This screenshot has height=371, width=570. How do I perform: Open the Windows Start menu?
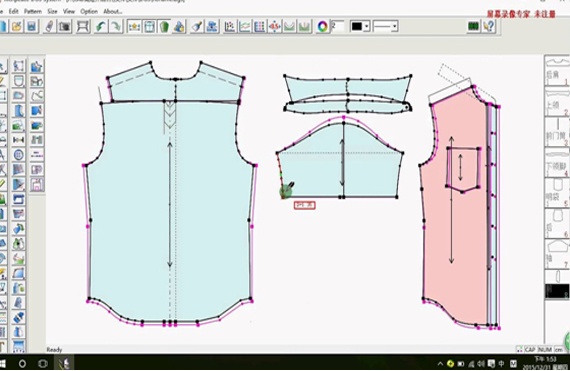pos(3,363)
